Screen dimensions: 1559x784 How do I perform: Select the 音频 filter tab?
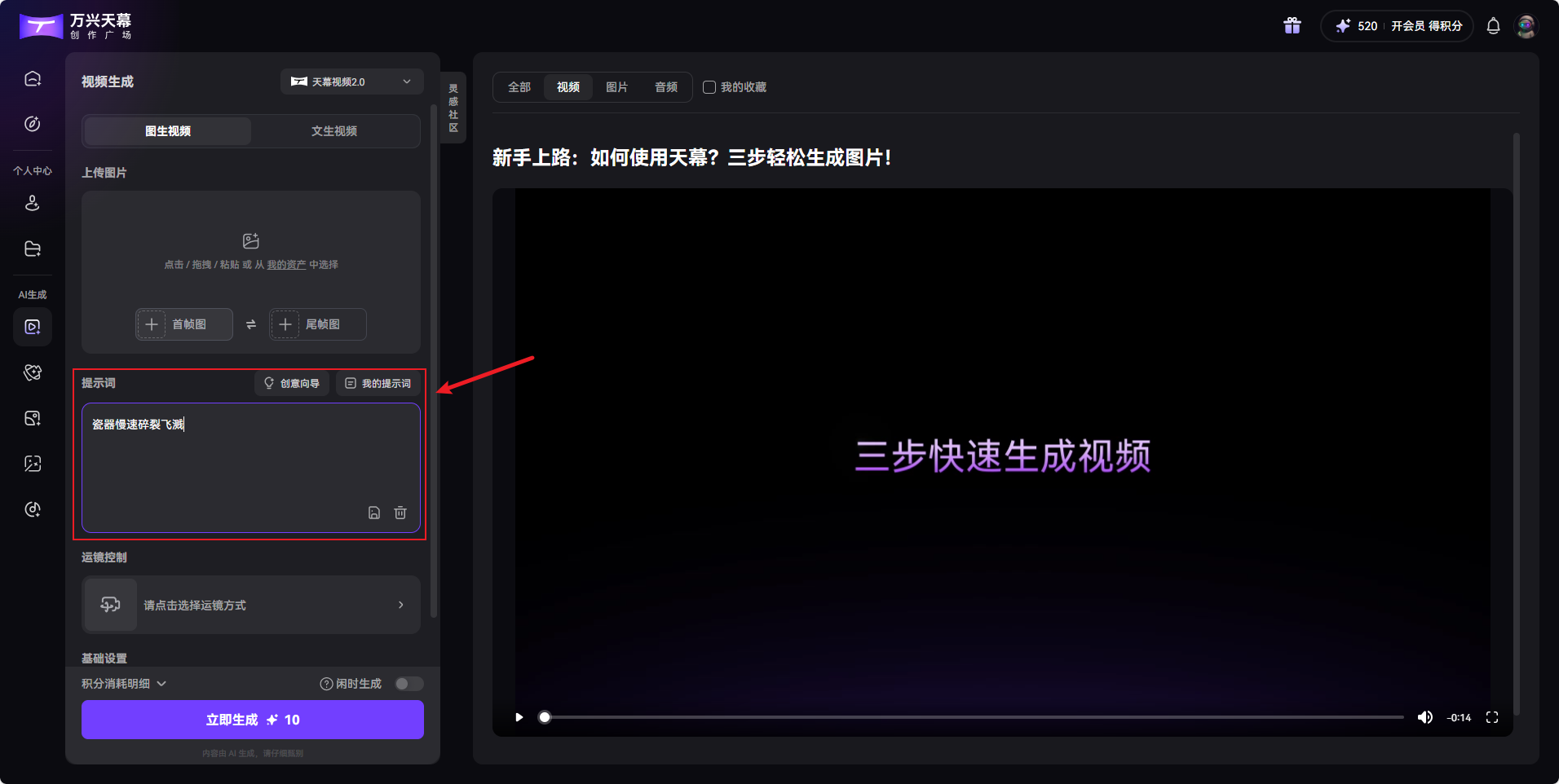click(665, 86)
